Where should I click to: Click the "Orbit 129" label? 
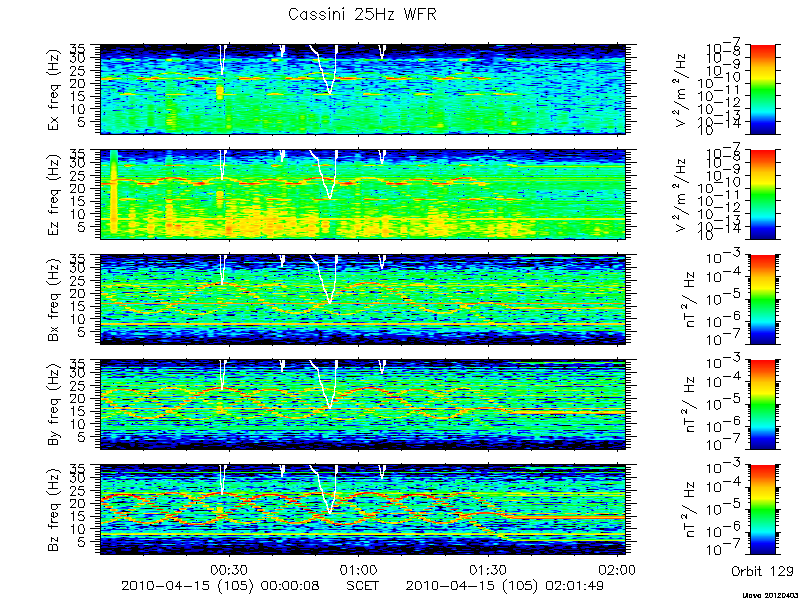[x=762, y=570]
